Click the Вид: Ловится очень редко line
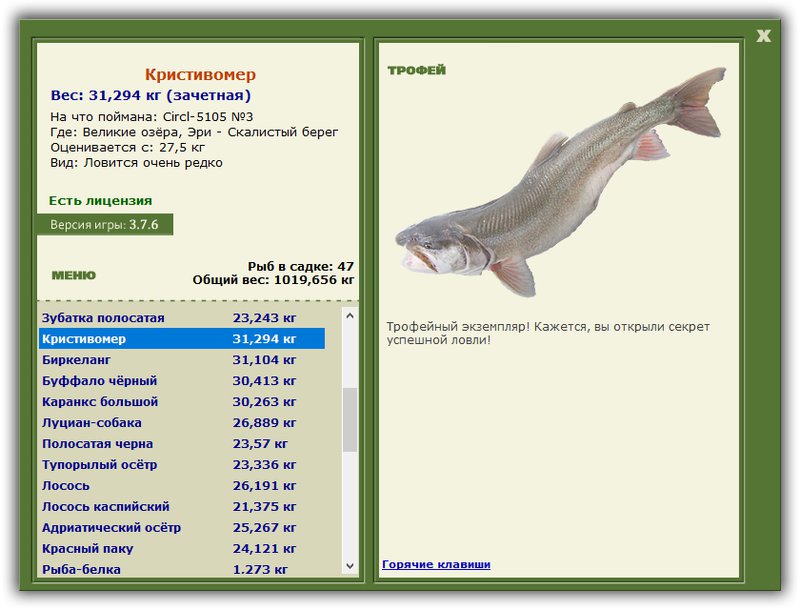800x610 pixels. point(136,163)
